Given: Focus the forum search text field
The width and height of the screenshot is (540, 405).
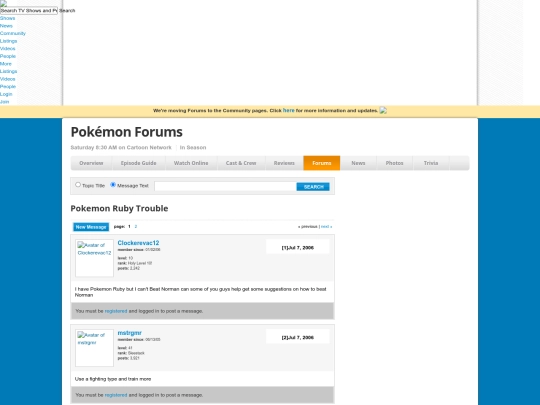Looking at the screenshot, I should tap(226, 187).
